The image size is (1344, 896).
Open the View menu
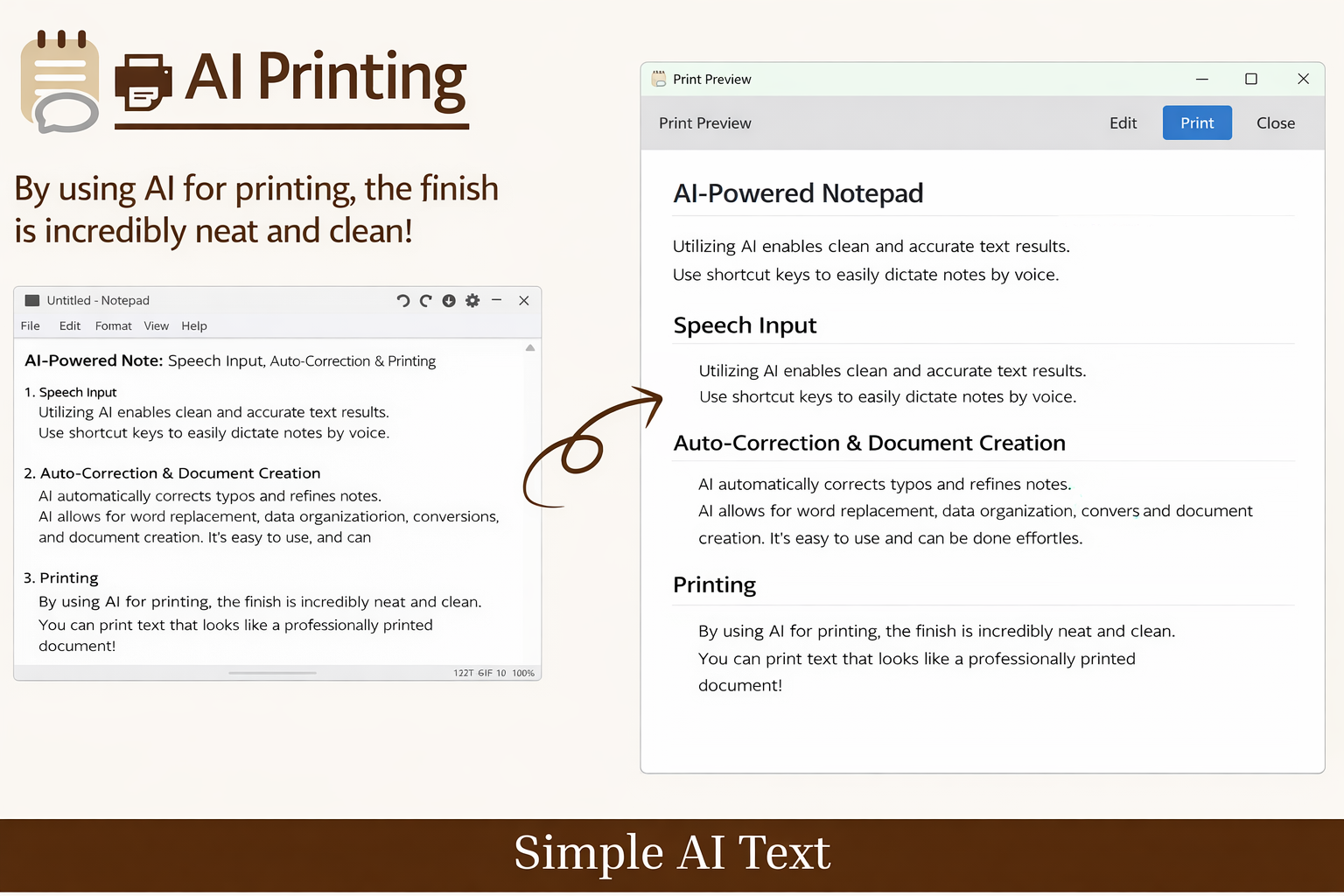[x=156, y=325]
